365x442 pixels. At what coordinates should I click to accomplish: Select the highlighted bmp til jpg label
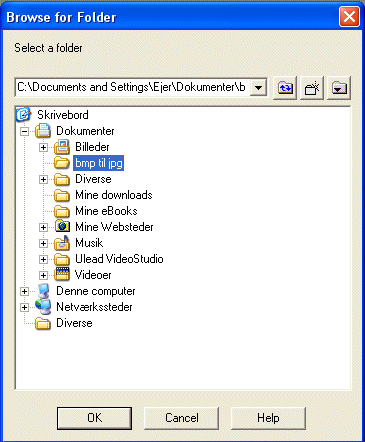pos(99,163)
